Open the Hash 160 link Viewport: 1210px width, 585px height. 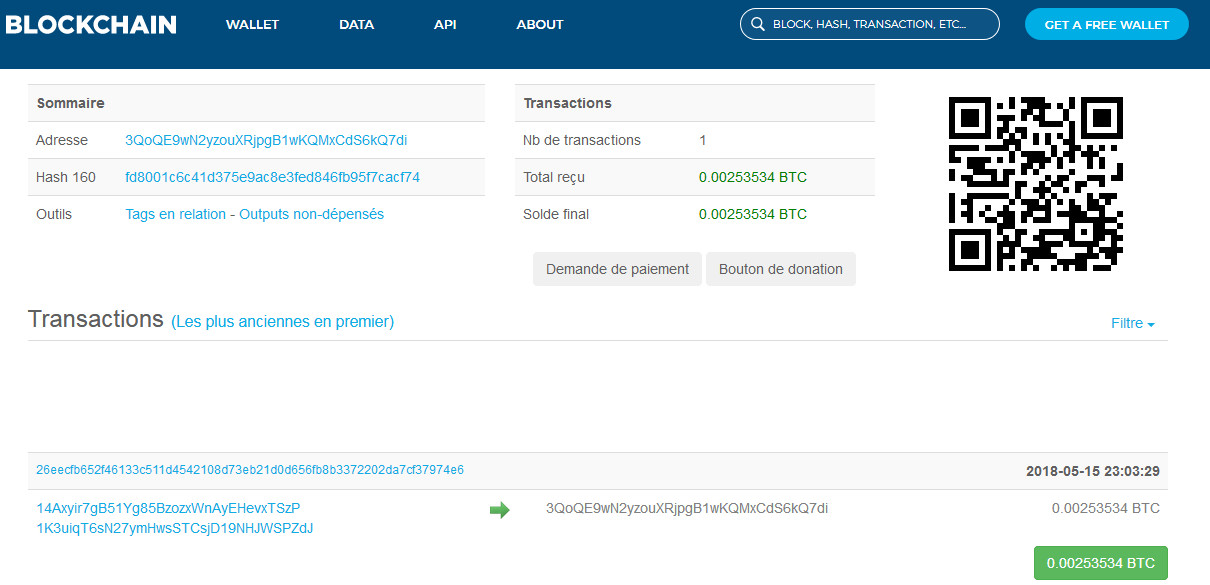tap(272, 177)
